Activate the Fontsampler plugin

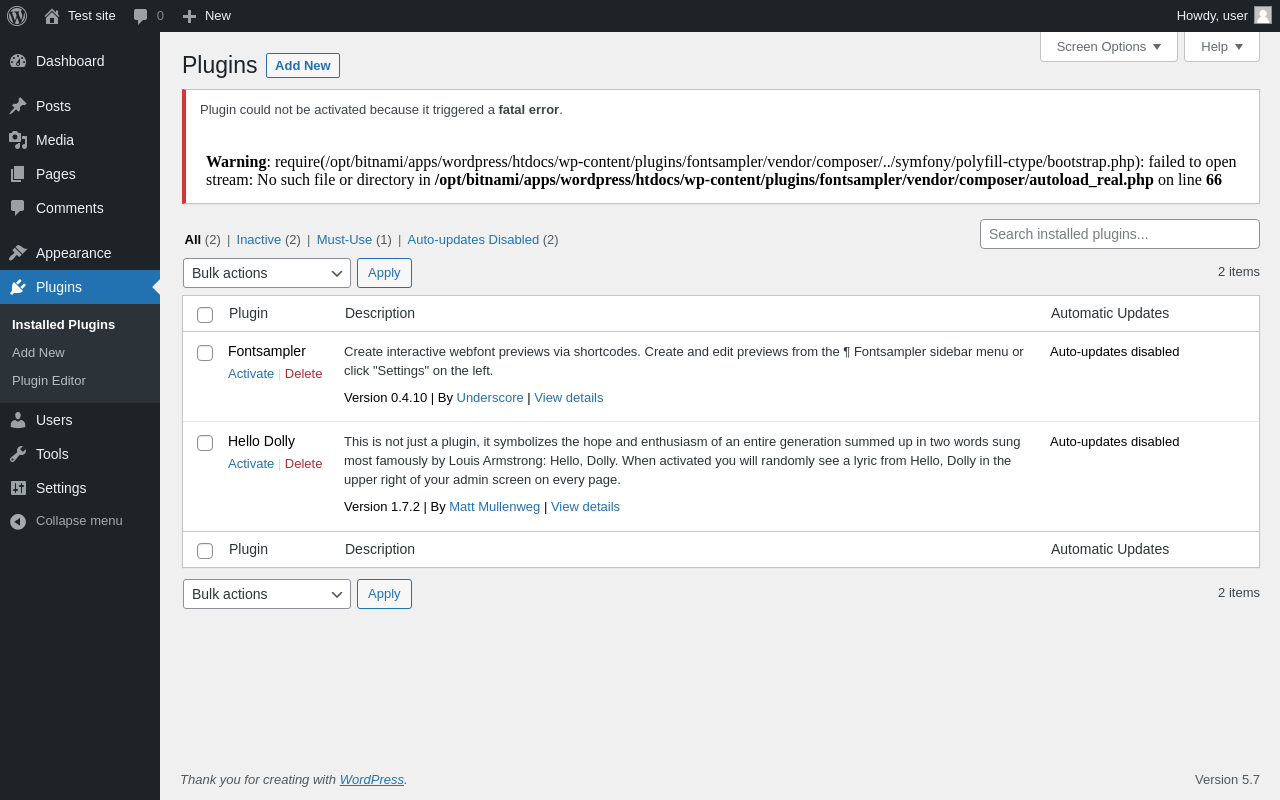[251, 374]
